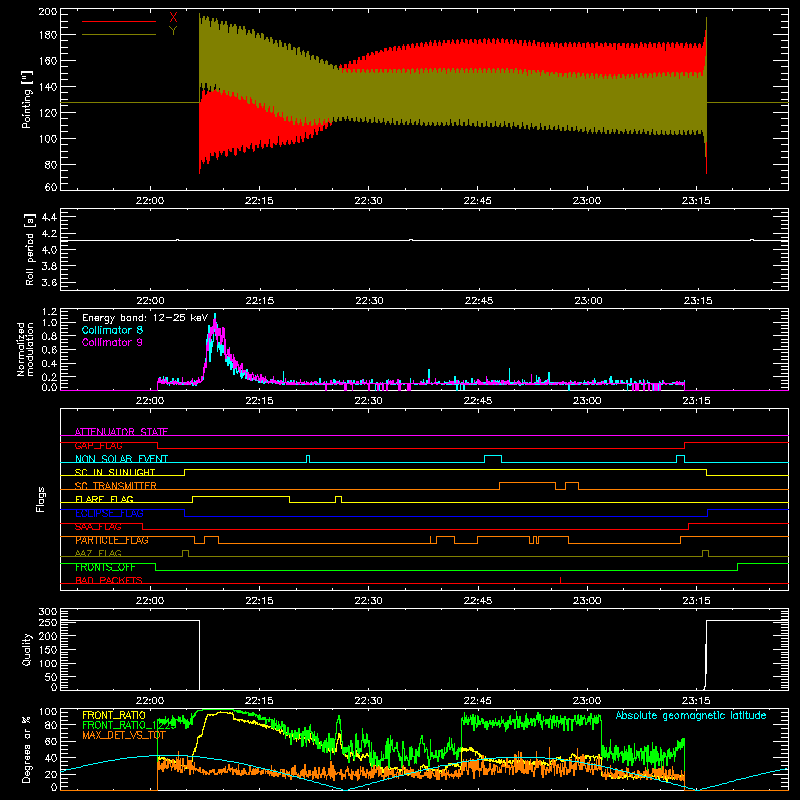Select the olive legend line for Y
This screenshot has width=800, height=800.
click(119, 35)
